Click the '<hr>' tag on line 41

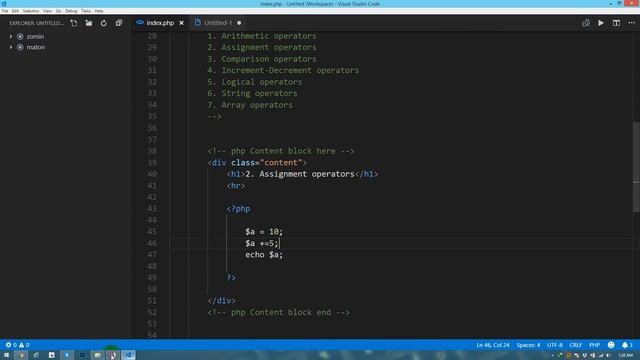236,186
